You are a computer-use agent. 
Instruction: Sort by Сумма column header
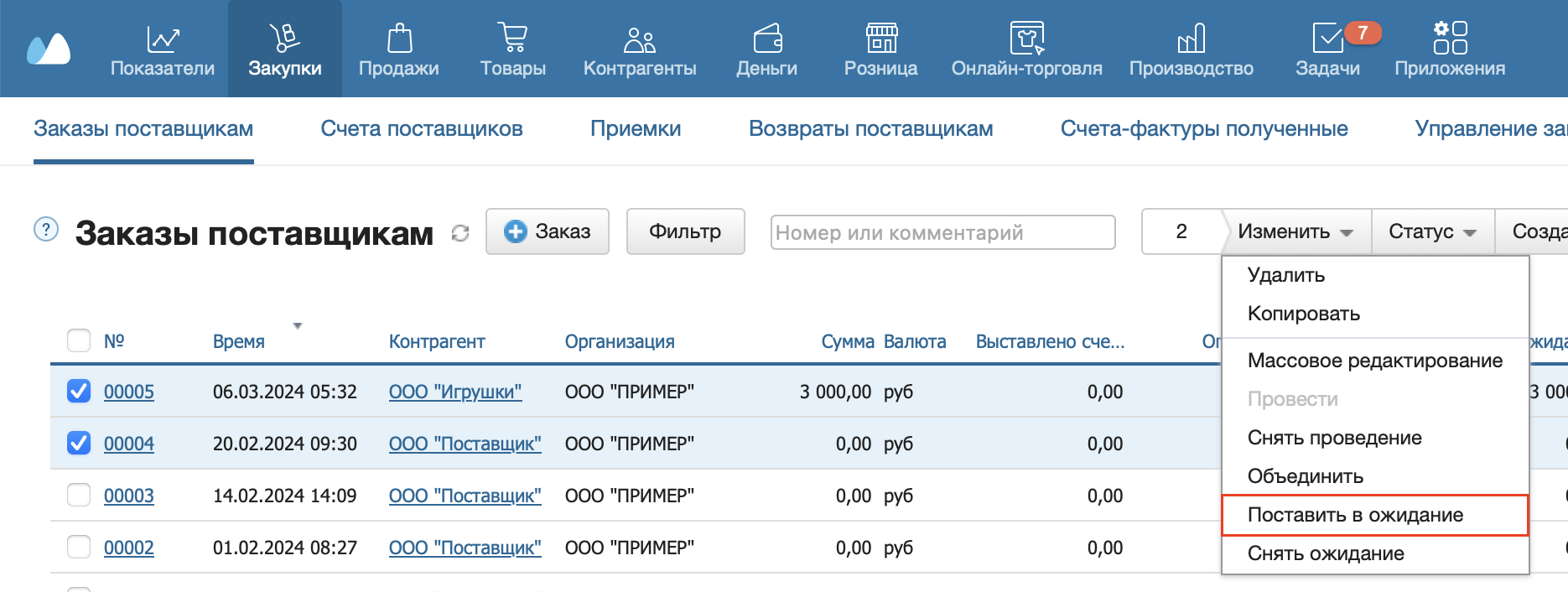click(x=848, y=341)
